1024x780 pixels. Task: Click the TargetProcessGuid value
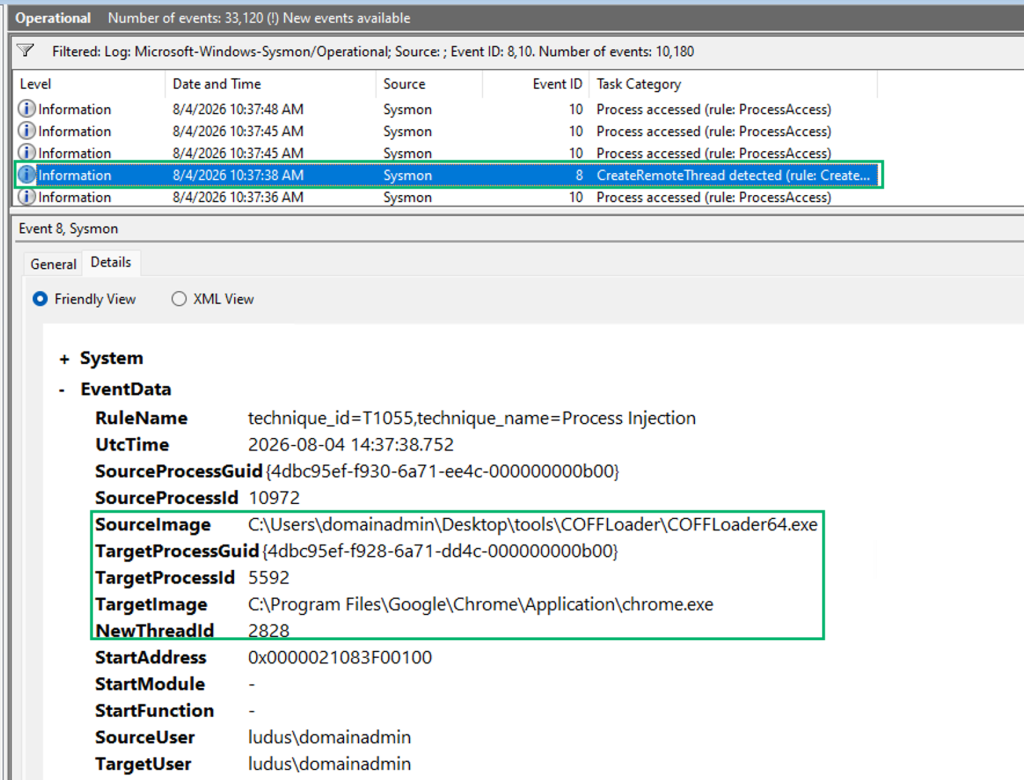(x=440, y=551)
